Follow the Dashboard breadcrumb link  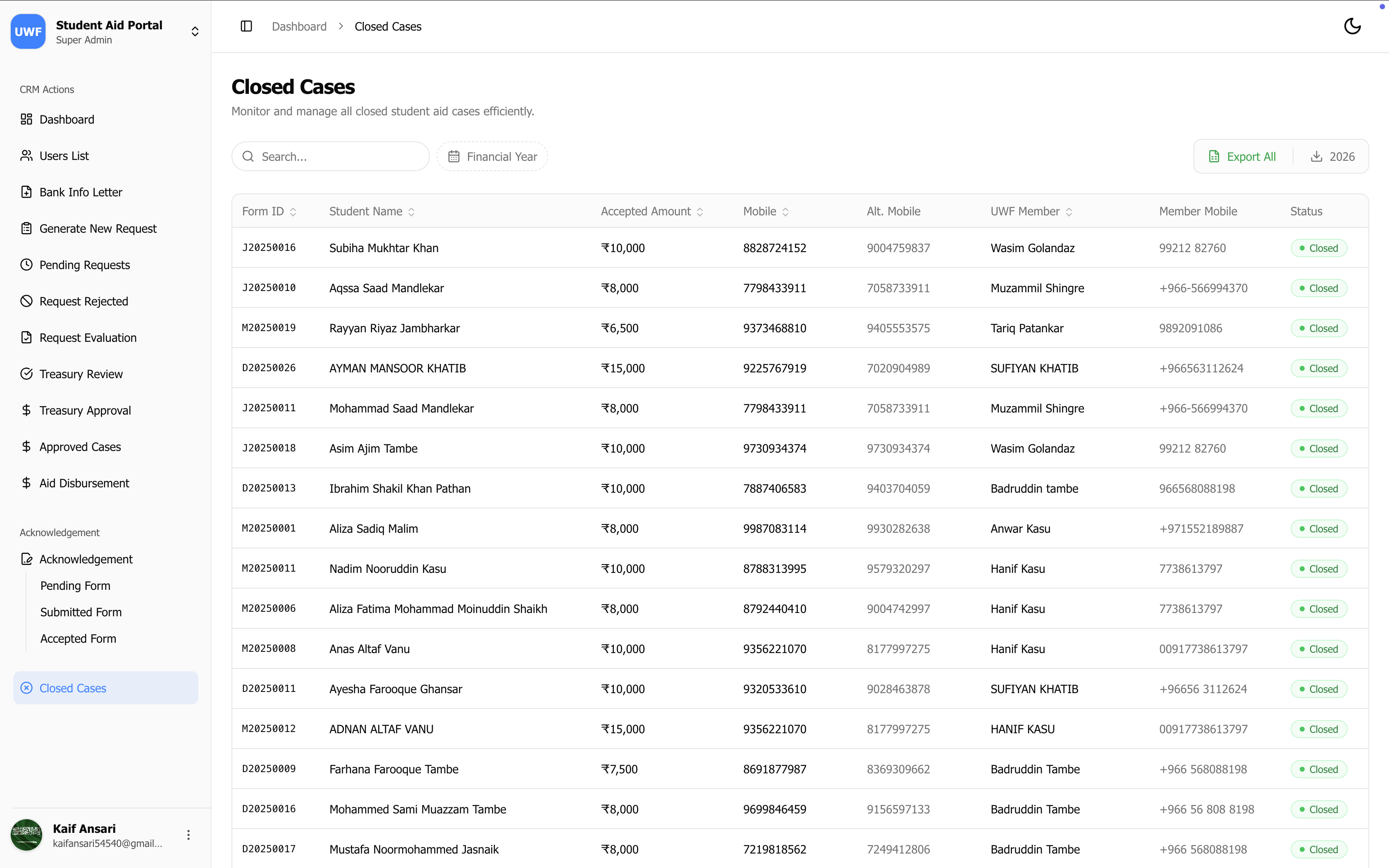click(x=299, y=26)
